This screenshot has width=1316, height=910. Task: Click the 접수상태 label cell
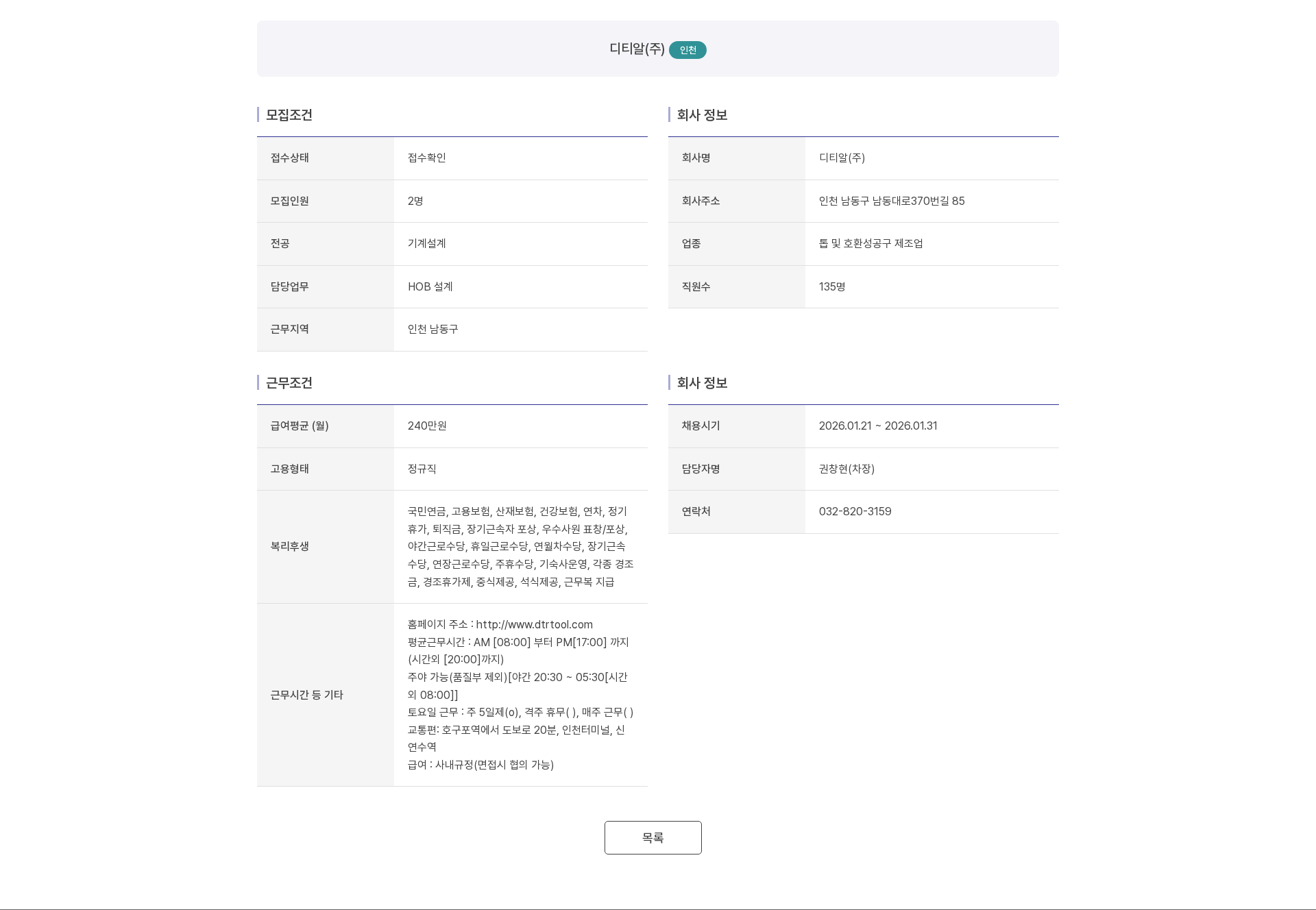[x=326, y=158]
